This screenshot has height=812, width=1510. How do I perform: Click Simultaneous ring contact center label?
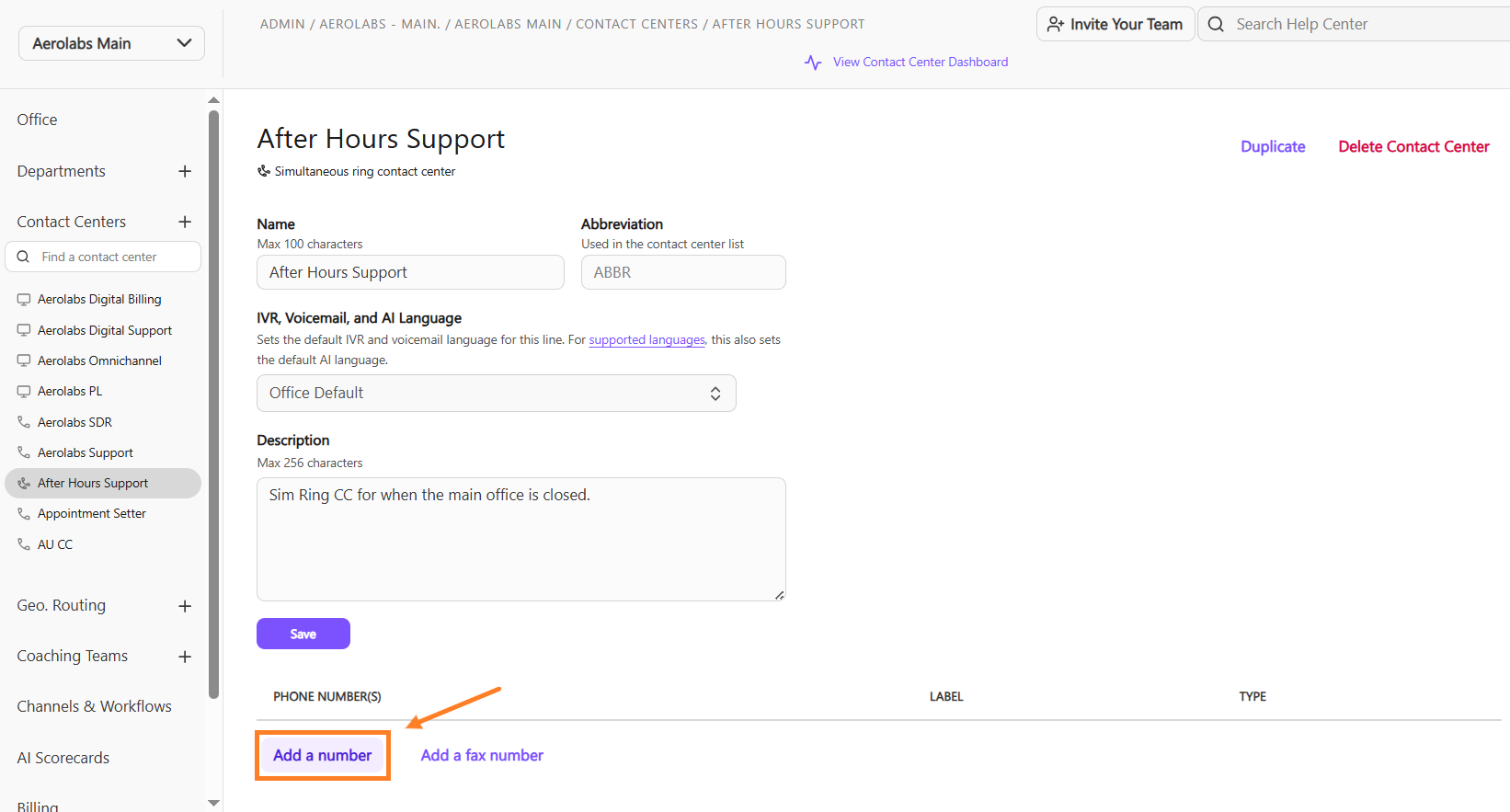pos(365,171)
